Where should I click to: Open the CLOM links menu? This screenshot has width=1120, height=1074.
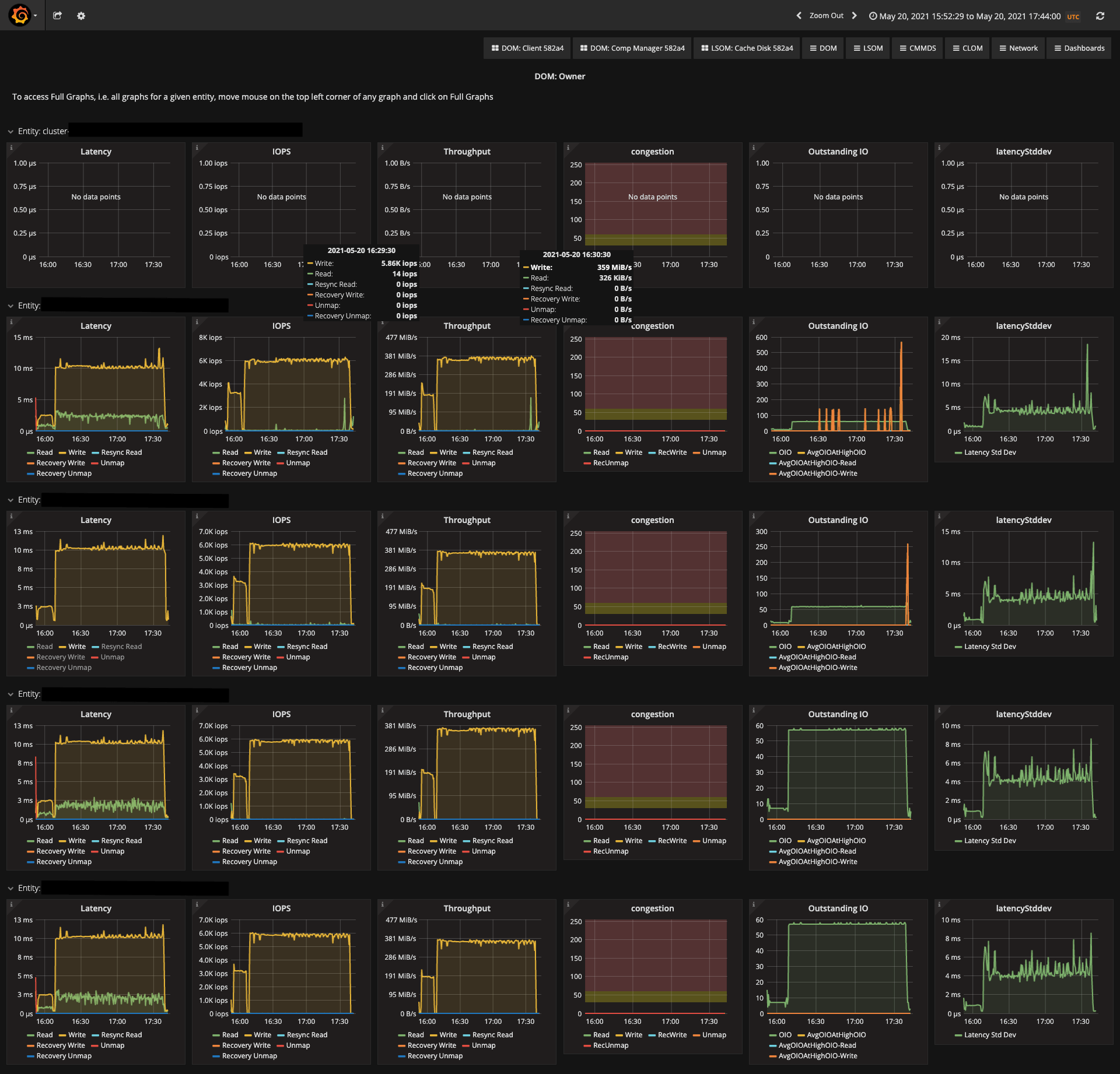[967, 48]
